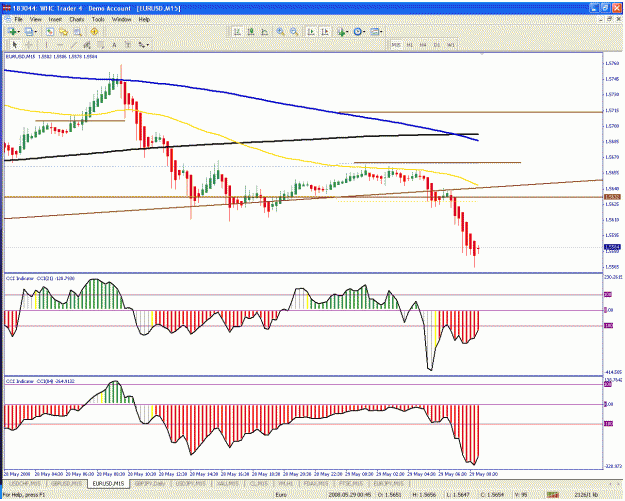The width and height of the screenshot is (625, 501).
Task: Click the magnifier Strategy Tester icon
Action: [x=77, y=32]
